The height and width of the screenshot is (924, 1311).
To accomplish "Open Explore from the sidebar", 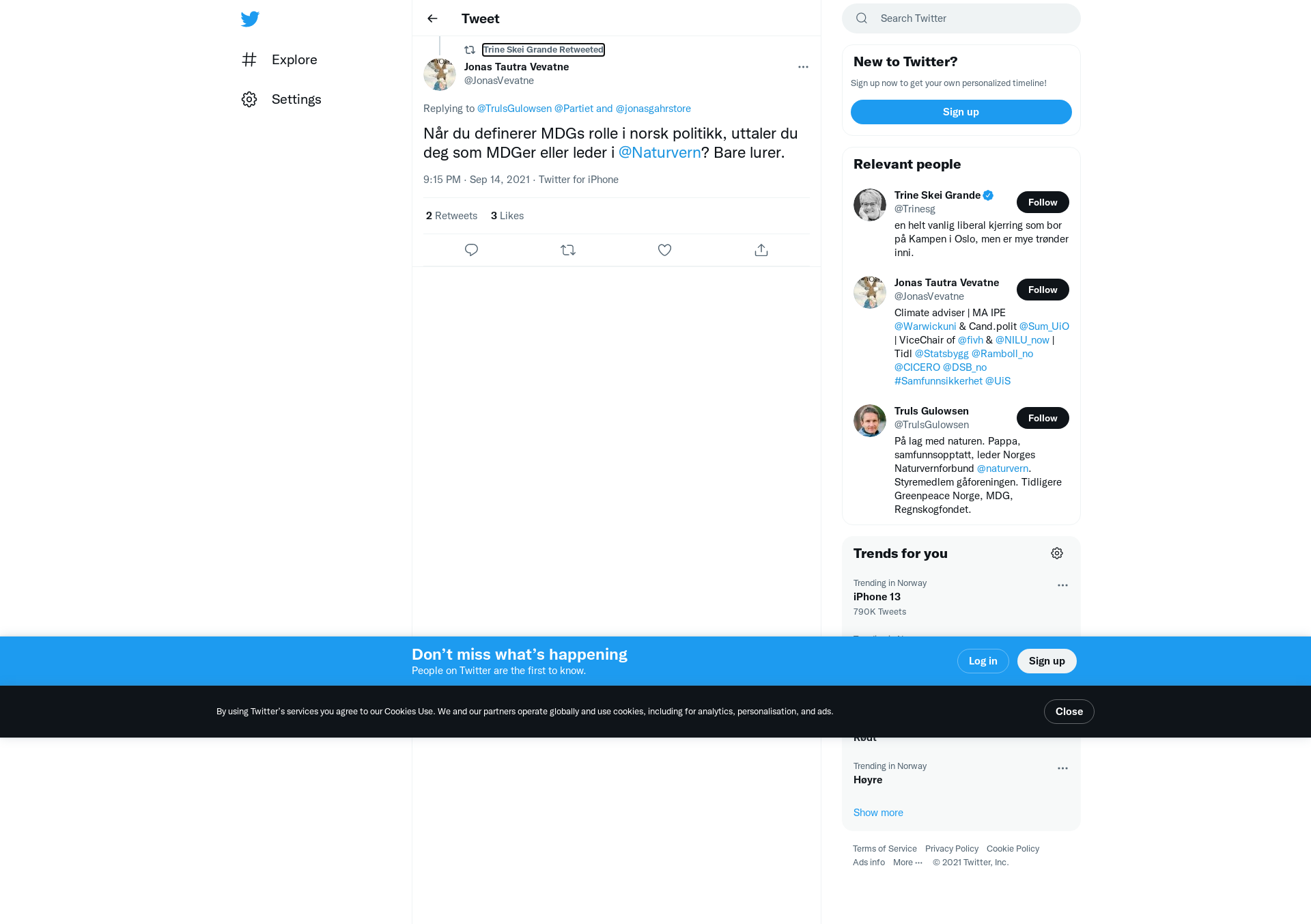I will tap(279, 59).
